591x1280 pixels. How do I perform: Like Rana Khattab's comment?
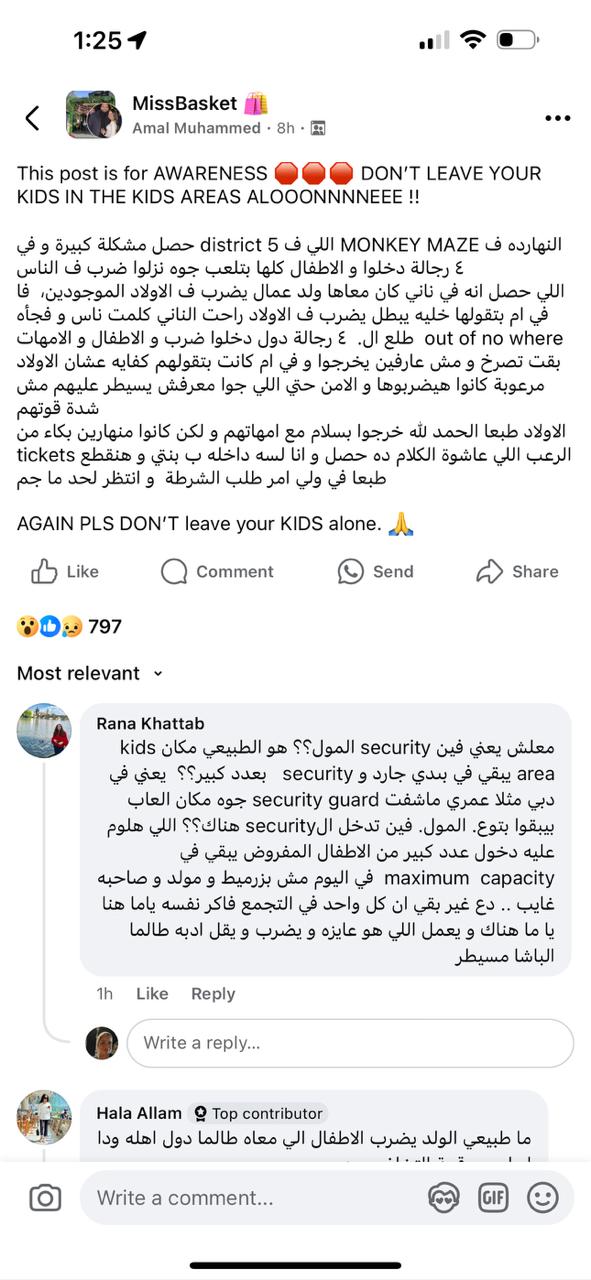[152, 993]
